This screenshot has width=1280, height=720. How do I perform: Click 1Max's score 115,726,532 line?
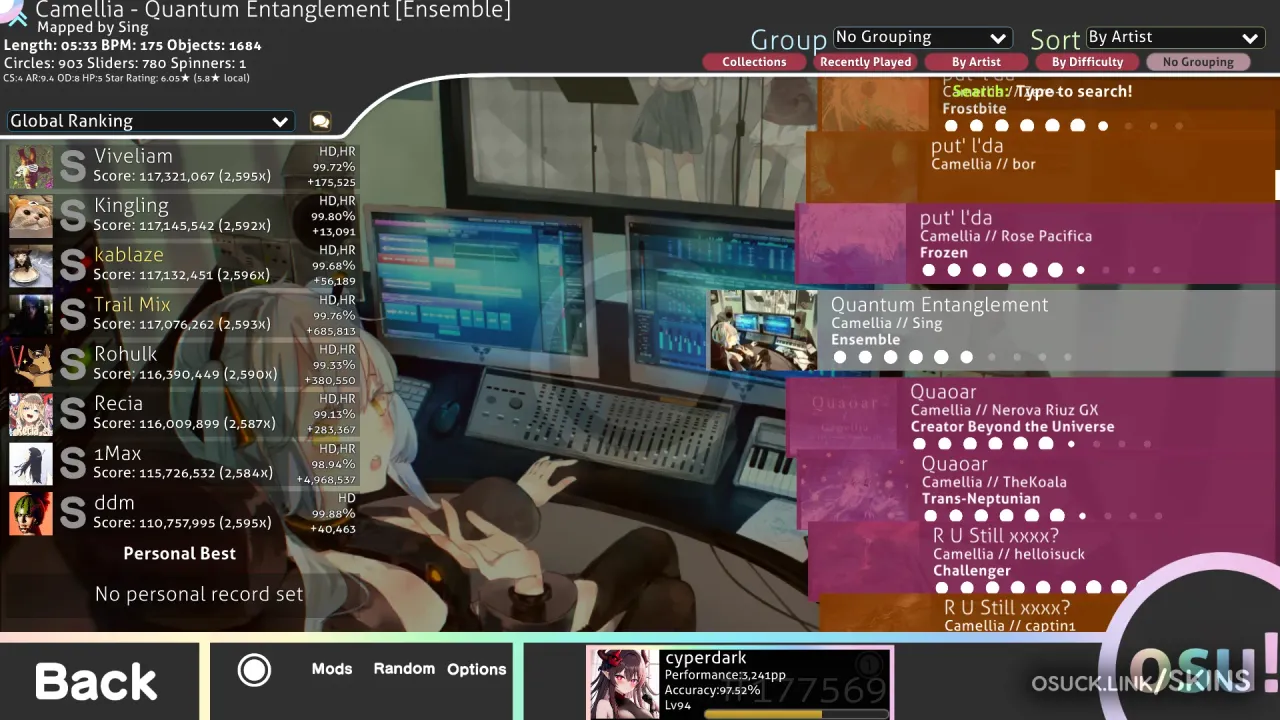pos(182,473)
